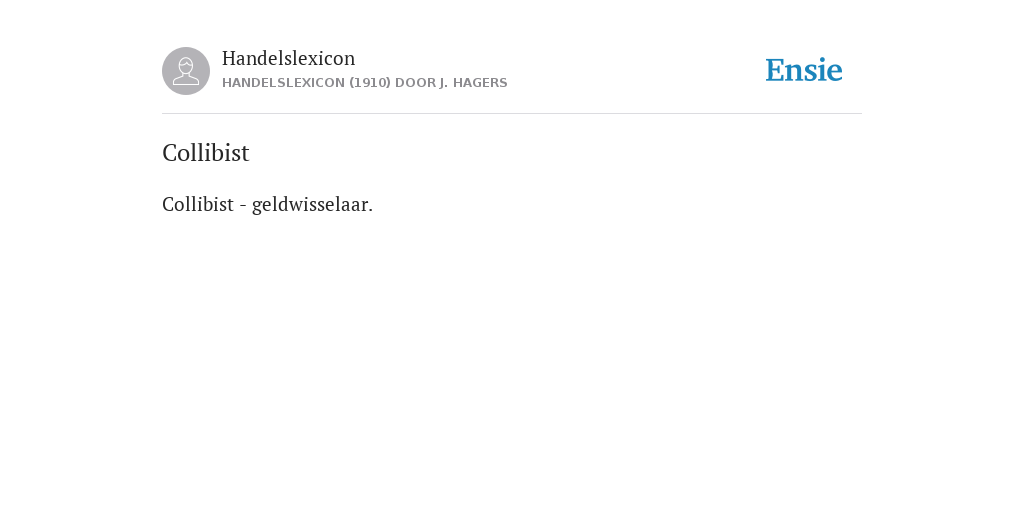Click Collibist at the start of the definition

tap(198, 204)
